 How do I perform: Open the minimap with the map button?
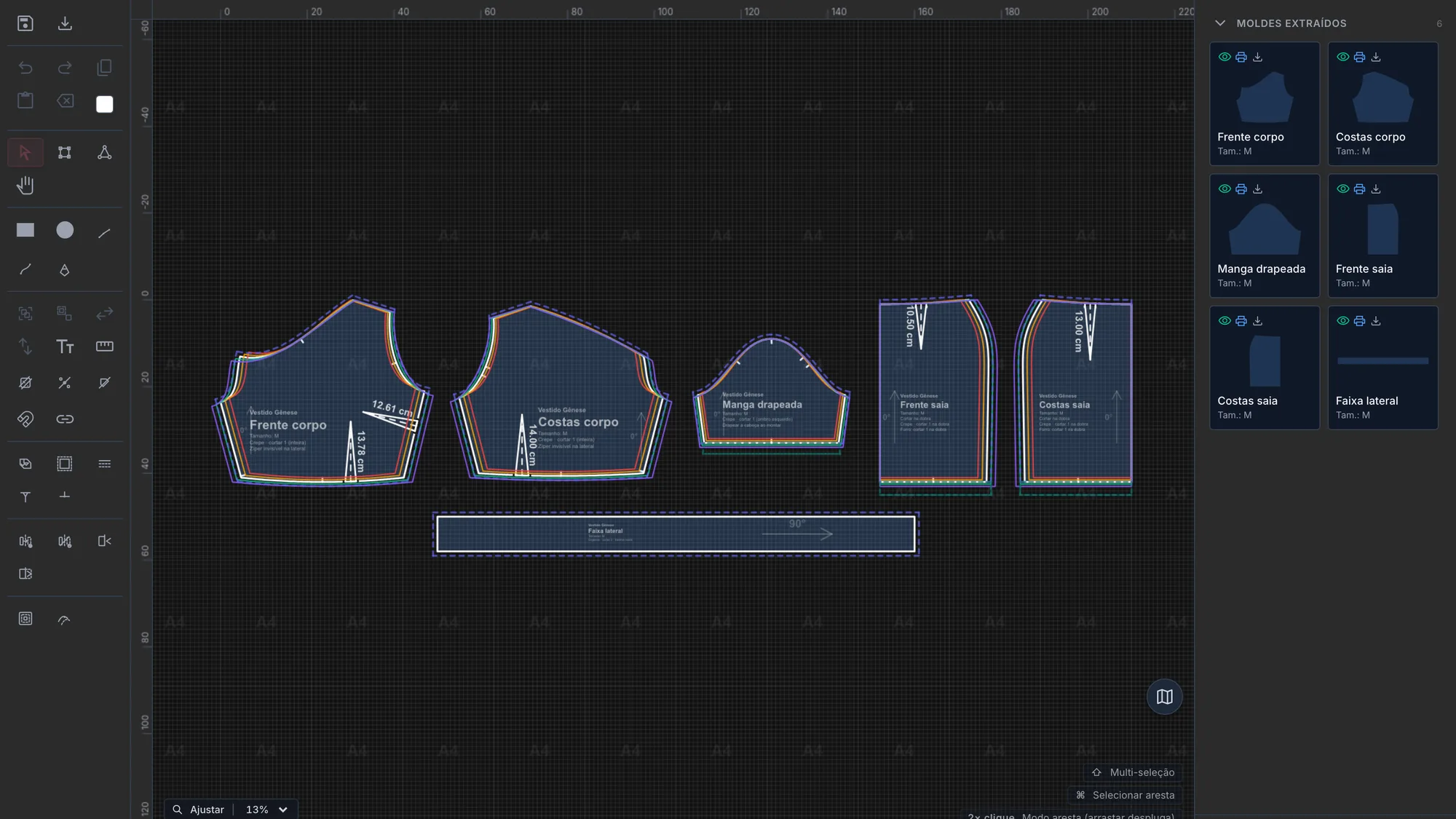click(x=1165, y=697)
